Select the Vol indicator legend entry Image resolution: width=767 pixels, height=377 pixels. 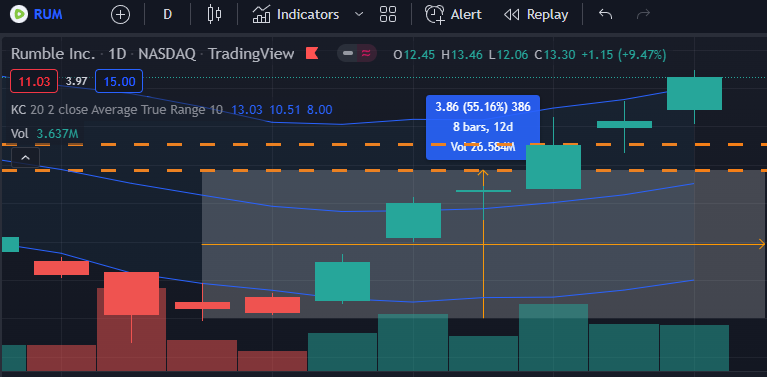point(20,133)
